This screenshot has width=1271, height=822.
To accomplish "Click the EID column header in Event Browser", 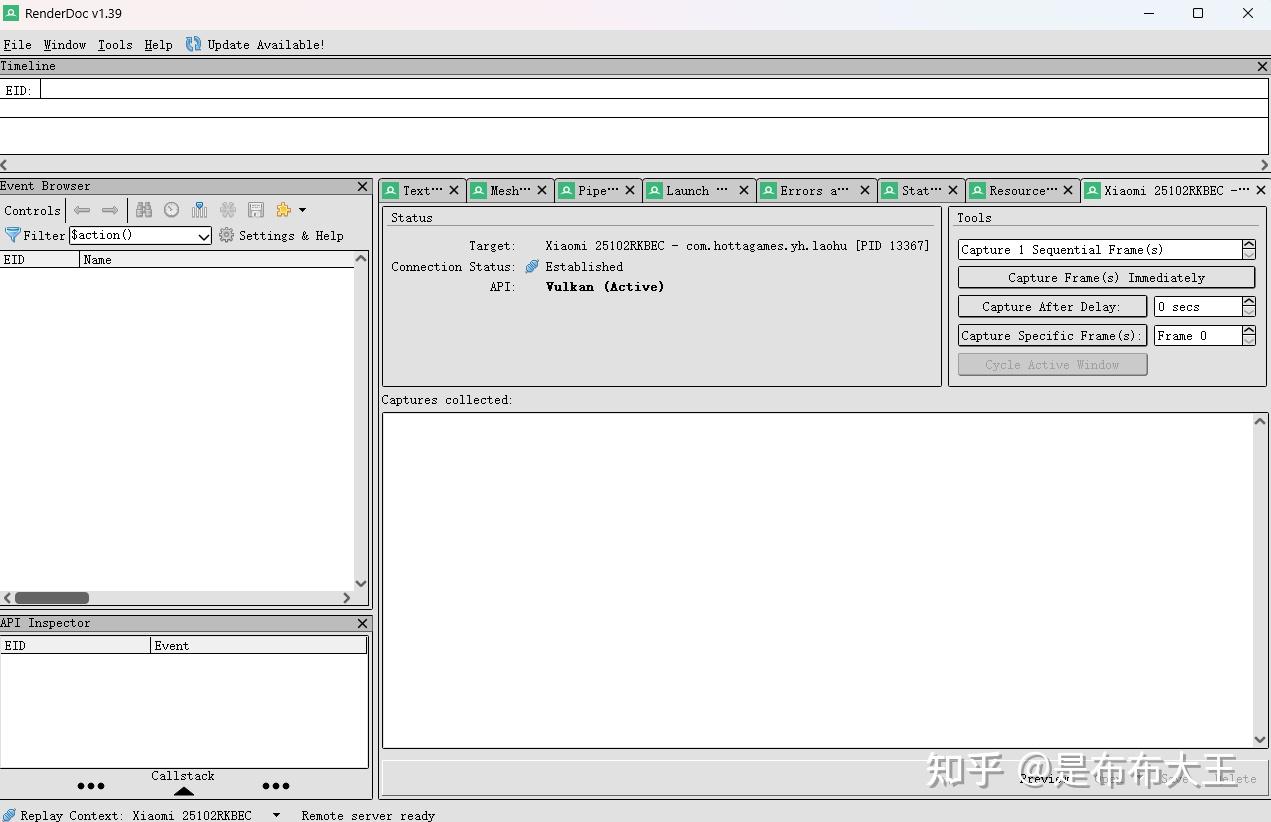I will coord(40,259).
